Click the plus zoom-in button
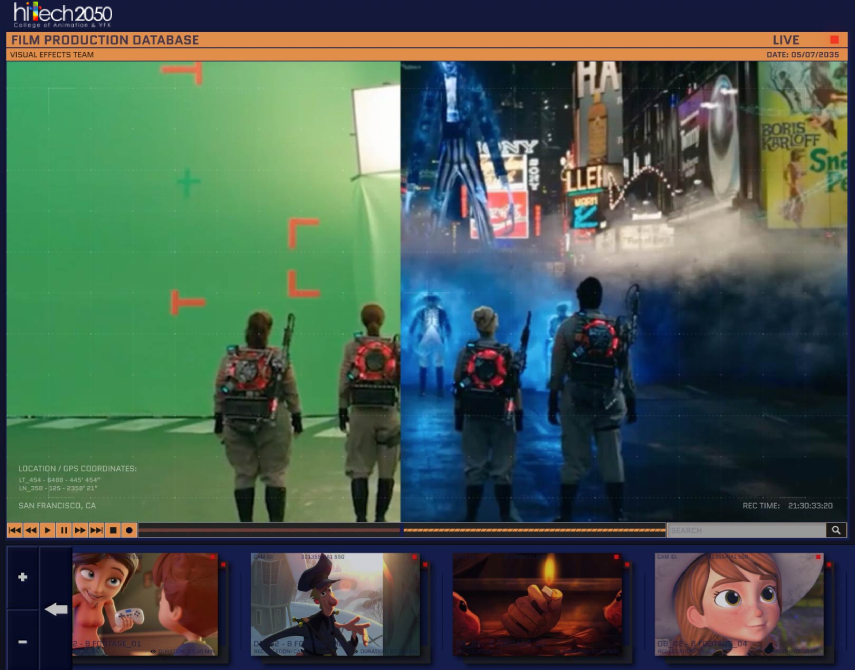This screenshot has width=855, height=670. coord(22,577)
